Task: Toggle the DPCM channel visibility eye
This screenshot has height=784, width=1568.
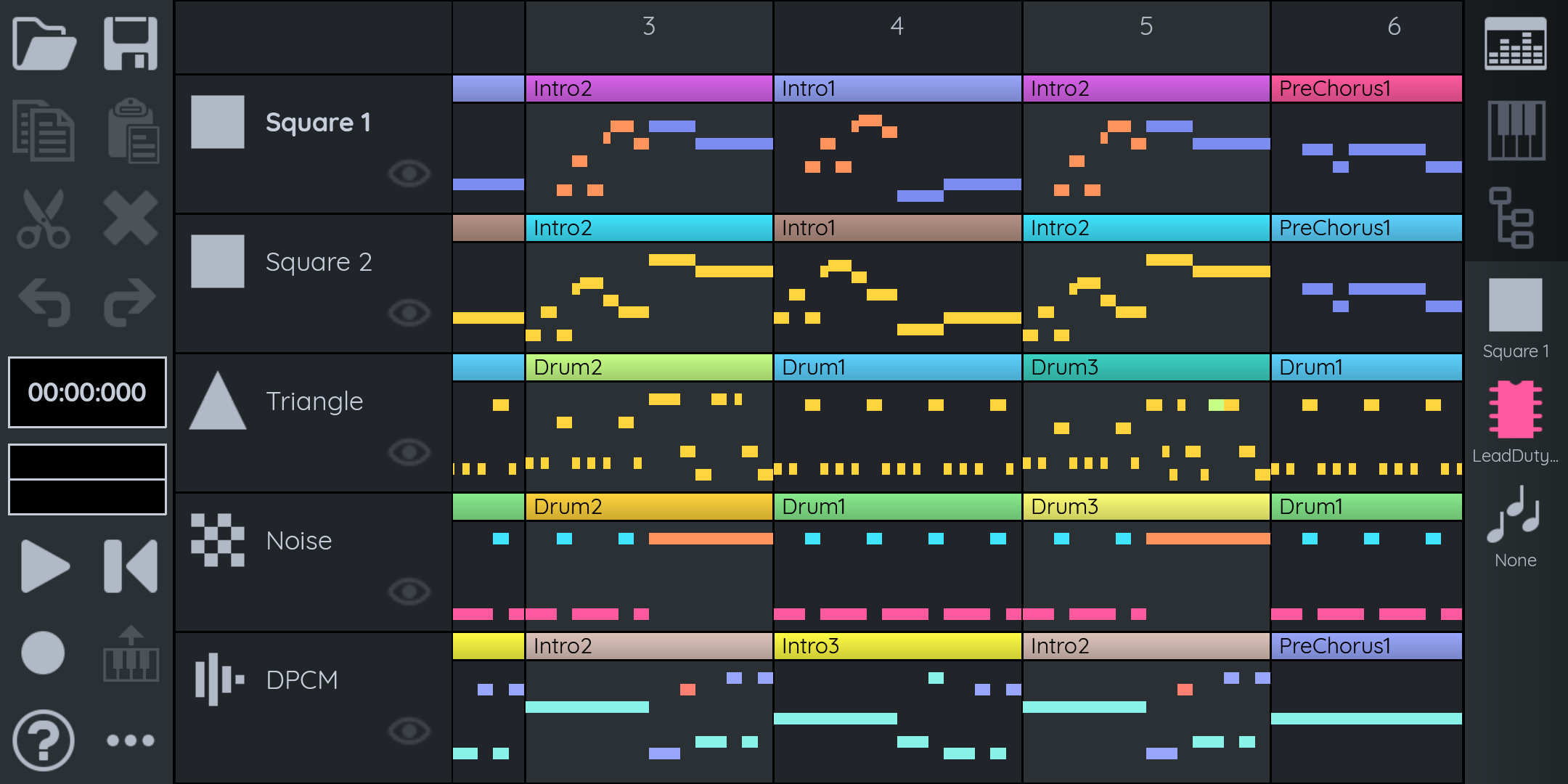Action: tap(409, 731)
